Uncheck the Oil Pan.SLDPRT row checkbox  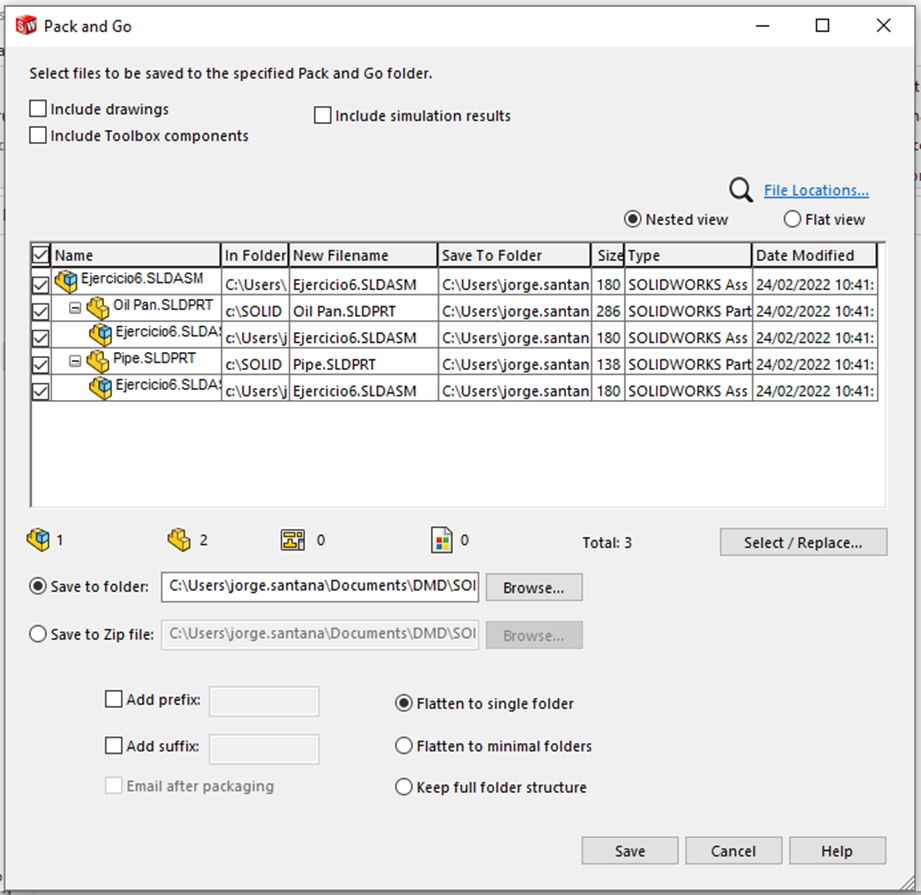tap(41, 311)
